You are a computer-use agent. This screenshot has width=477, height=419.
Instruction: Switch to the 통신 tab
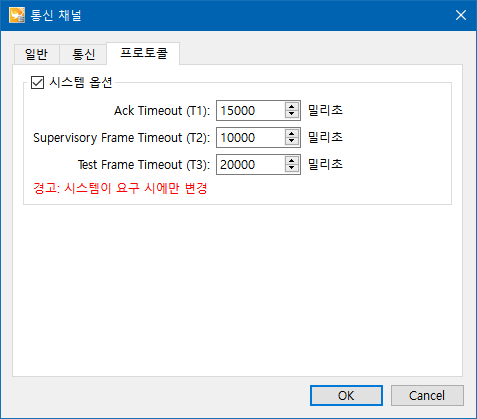[83, 54]
